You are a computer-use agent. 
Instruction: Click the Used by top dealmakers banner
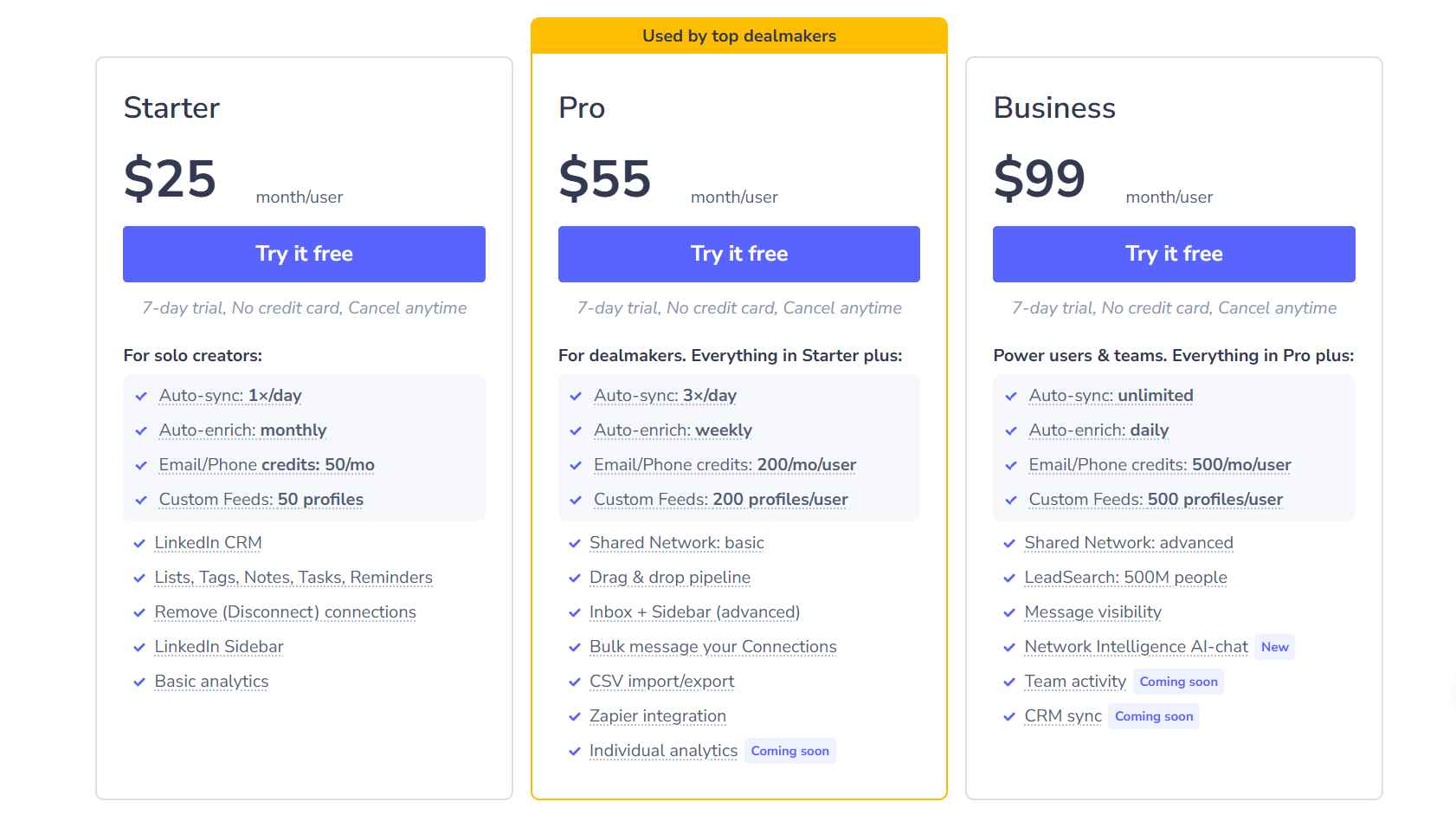pyautogui.click(x=738, y=36)
